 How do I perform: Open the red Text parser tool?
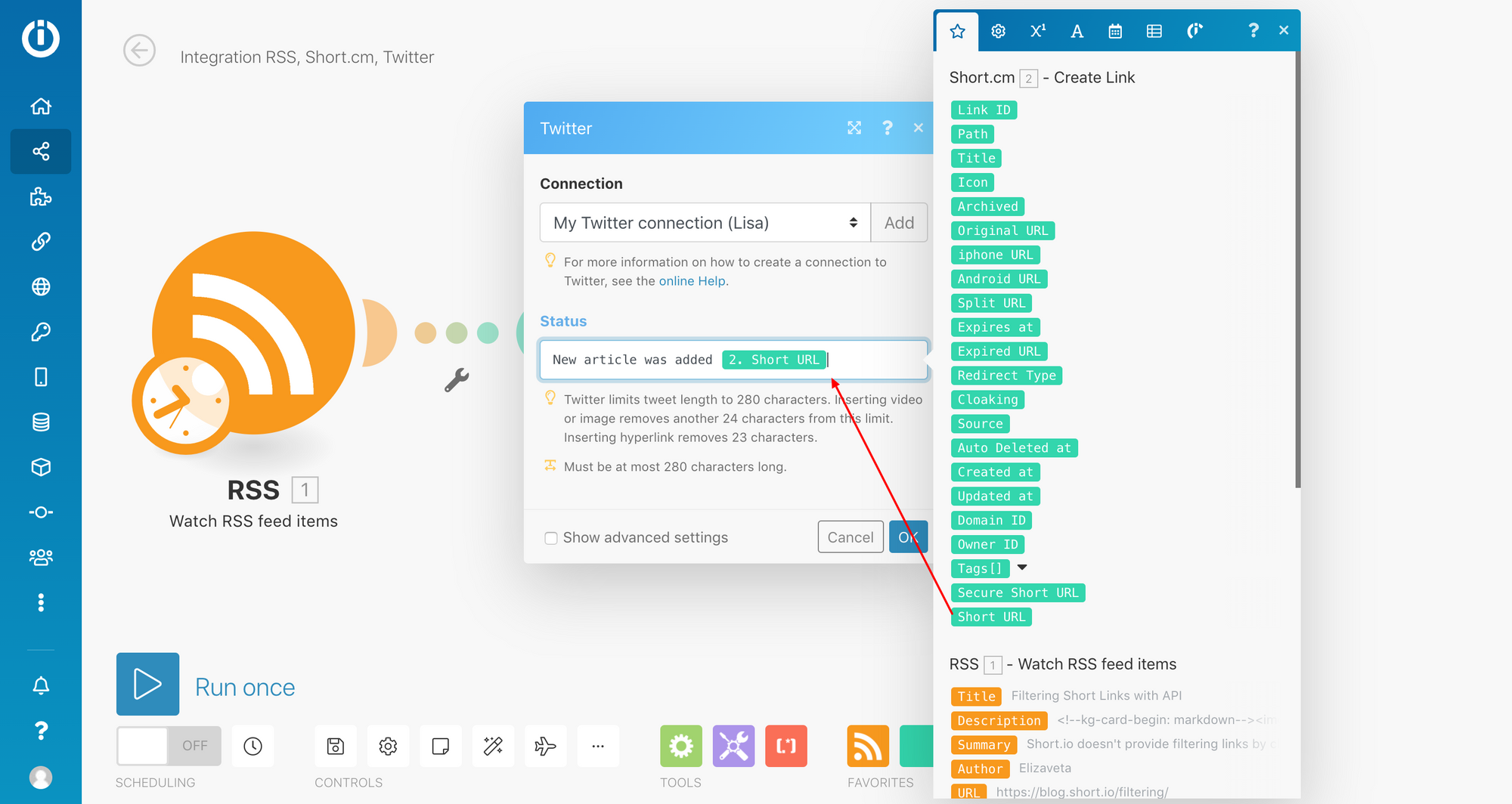(786, 747)
